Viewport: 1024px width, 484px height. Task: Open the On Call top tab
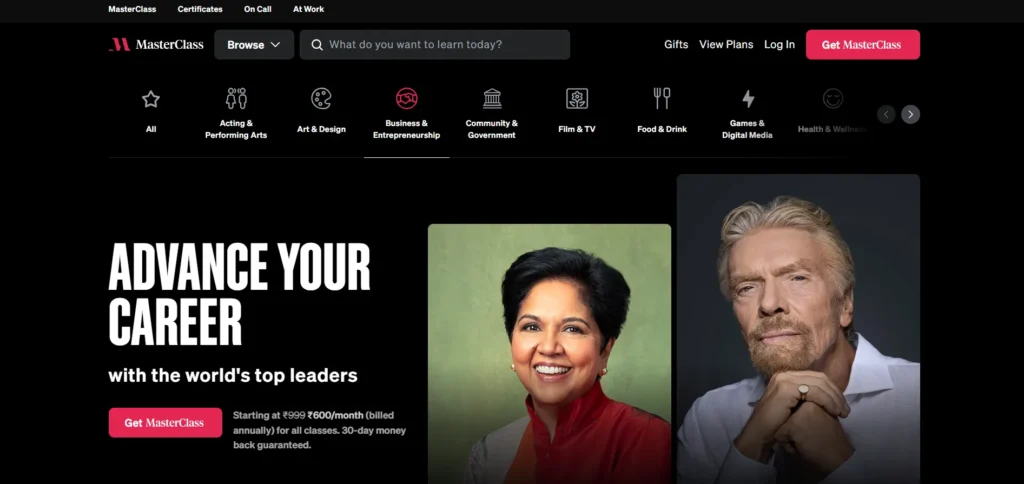click(258, 9)
